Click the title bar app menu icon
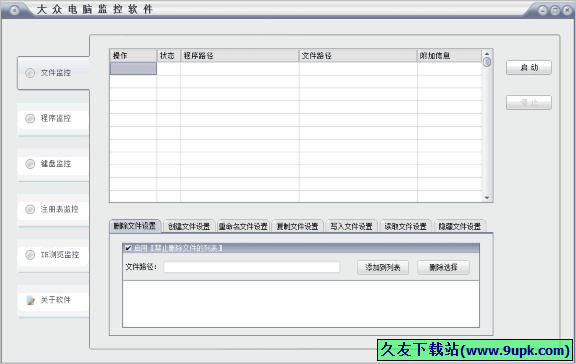 click(14, 10)
